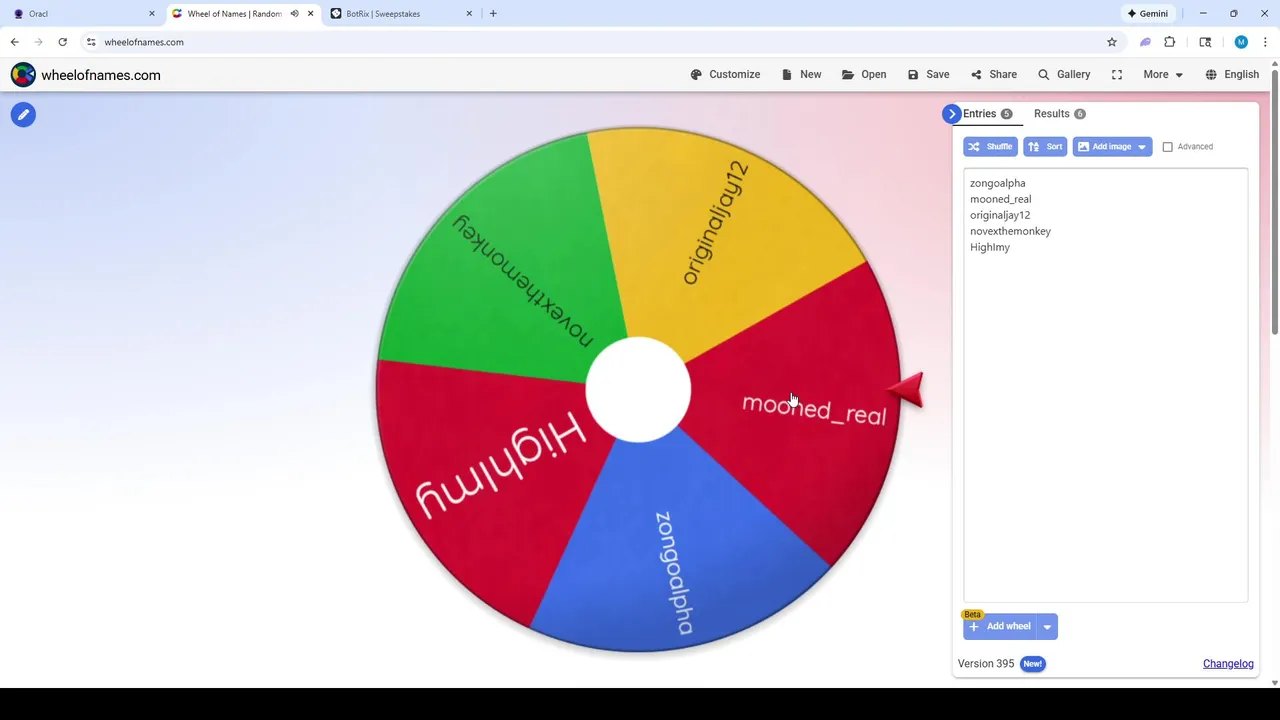Open the browser Extensions puzzle icon
Image resolution: width=1280 pixels, height=720 pixels.
click(x=1169, y=42)
